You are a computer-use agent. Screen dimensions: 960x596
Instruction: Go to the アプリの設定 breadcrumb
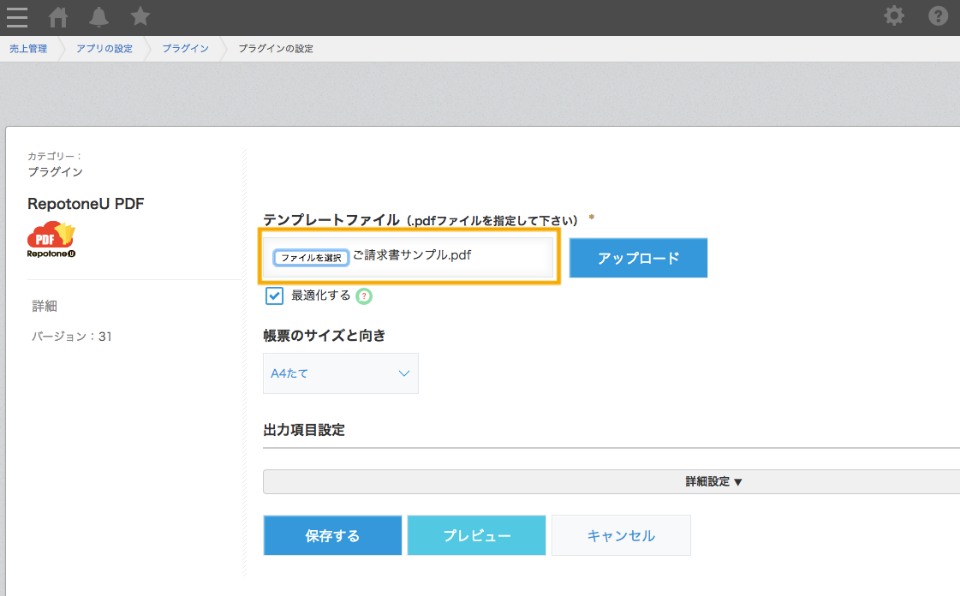click(104, 48)
